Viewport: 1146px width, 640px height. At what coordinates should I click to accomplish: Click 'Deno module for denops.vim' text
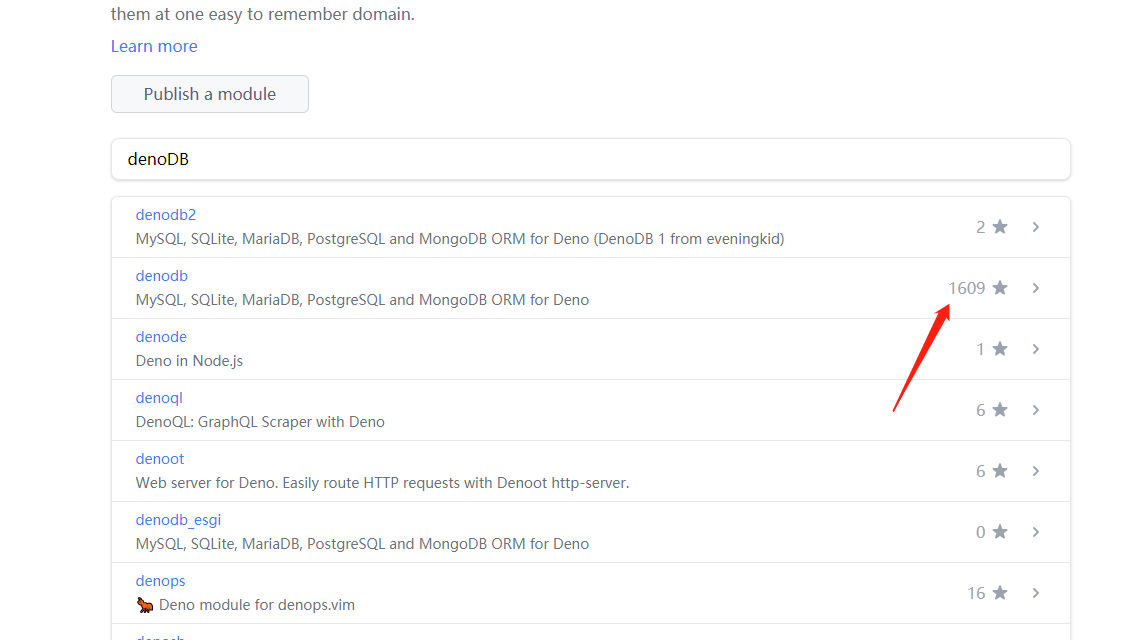257,605
